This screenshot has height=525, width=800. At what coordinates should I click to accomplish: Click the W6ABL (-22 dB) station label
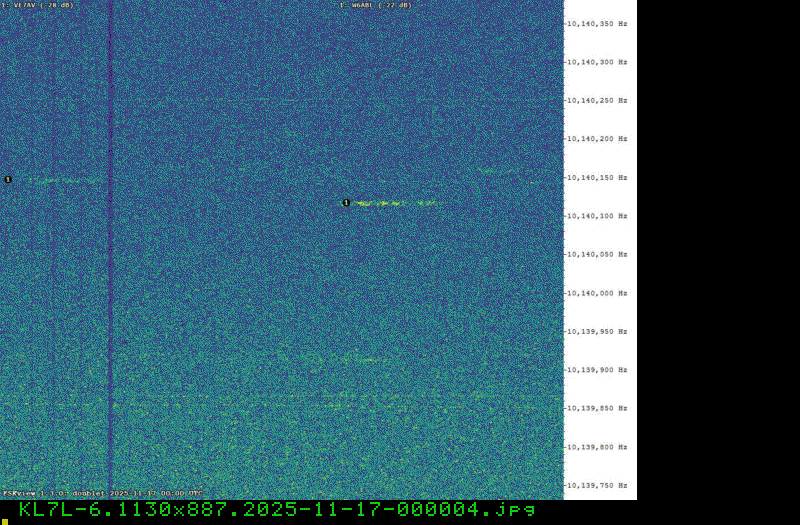[x=376, y=5]
